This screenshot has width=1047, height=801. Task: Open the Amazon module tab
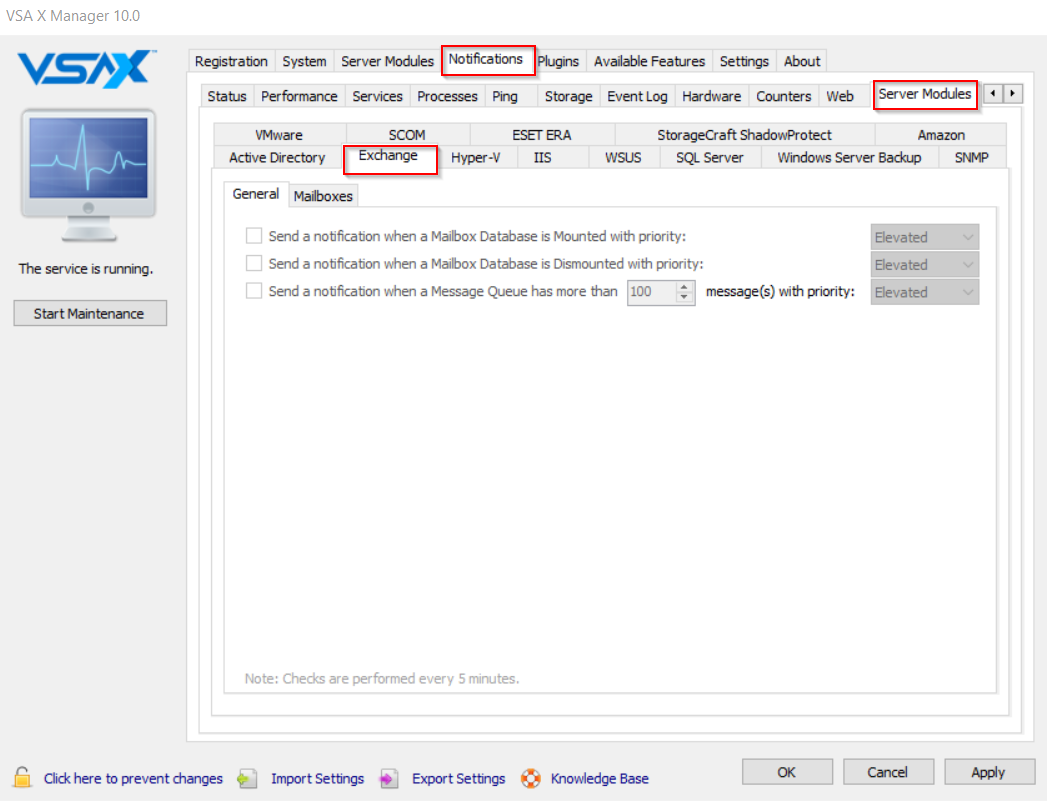click(x=941, y=135)
